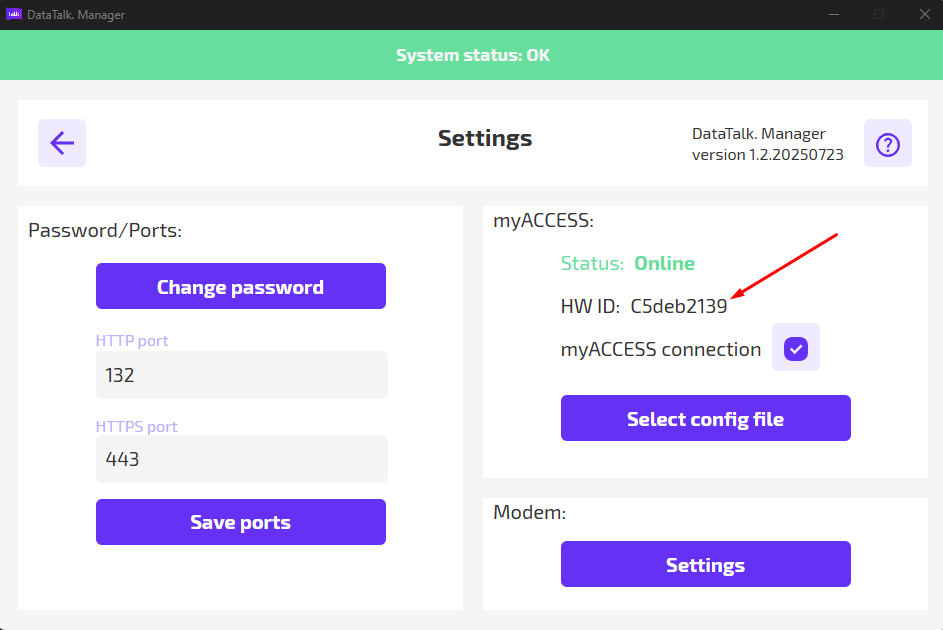Disable the myACCESS connection checkbox
The image size is (943, 630).
795,348
